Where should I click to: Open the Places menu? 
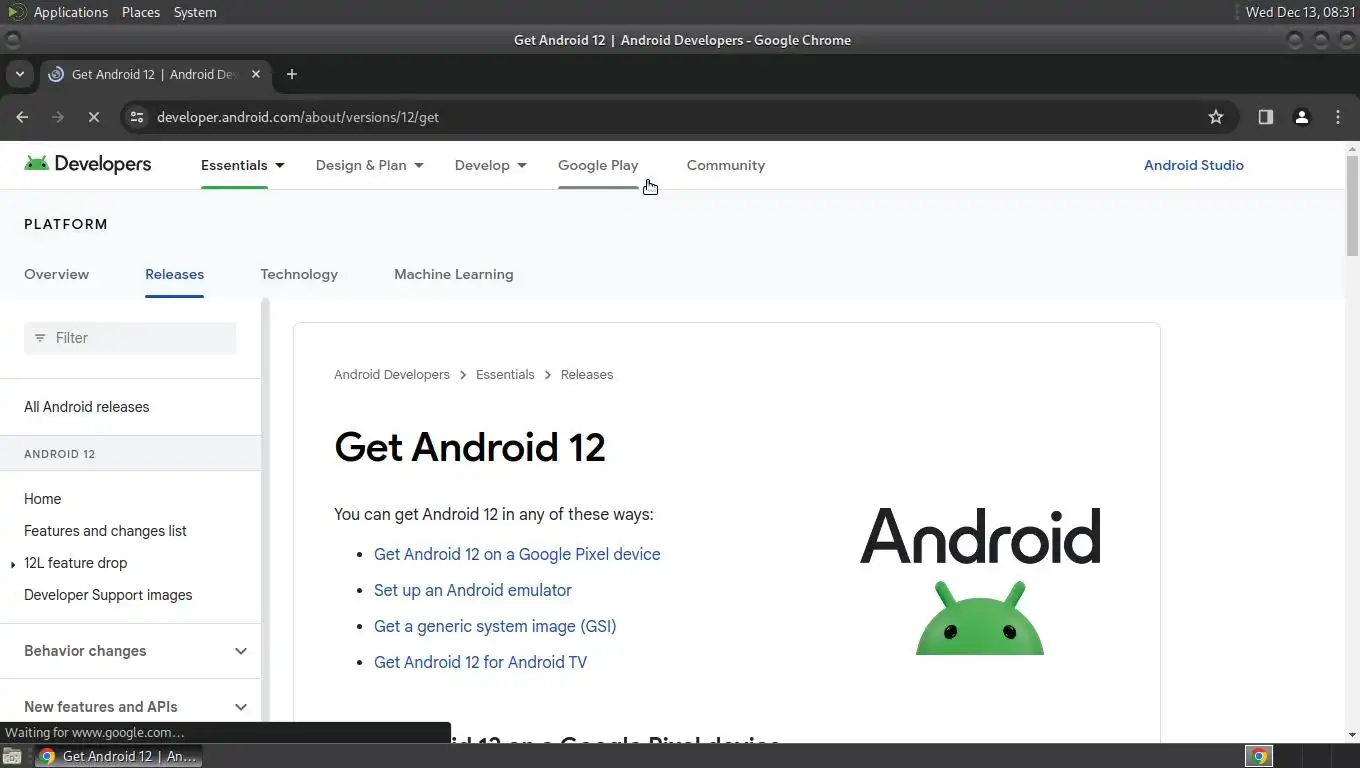pos(141,12)
